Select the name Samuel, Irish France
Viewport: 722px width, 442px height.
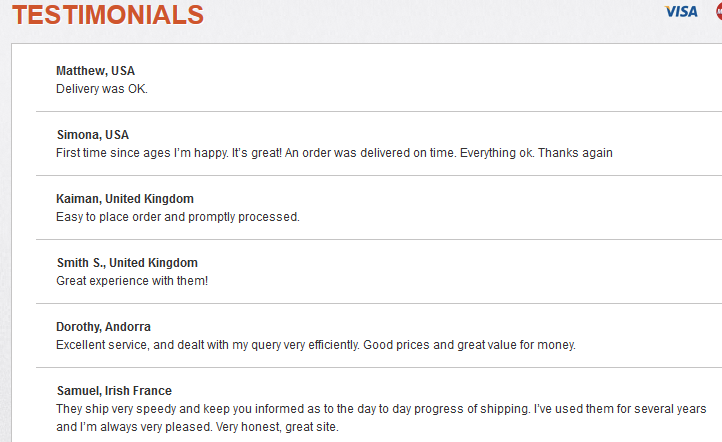point(114,391)
